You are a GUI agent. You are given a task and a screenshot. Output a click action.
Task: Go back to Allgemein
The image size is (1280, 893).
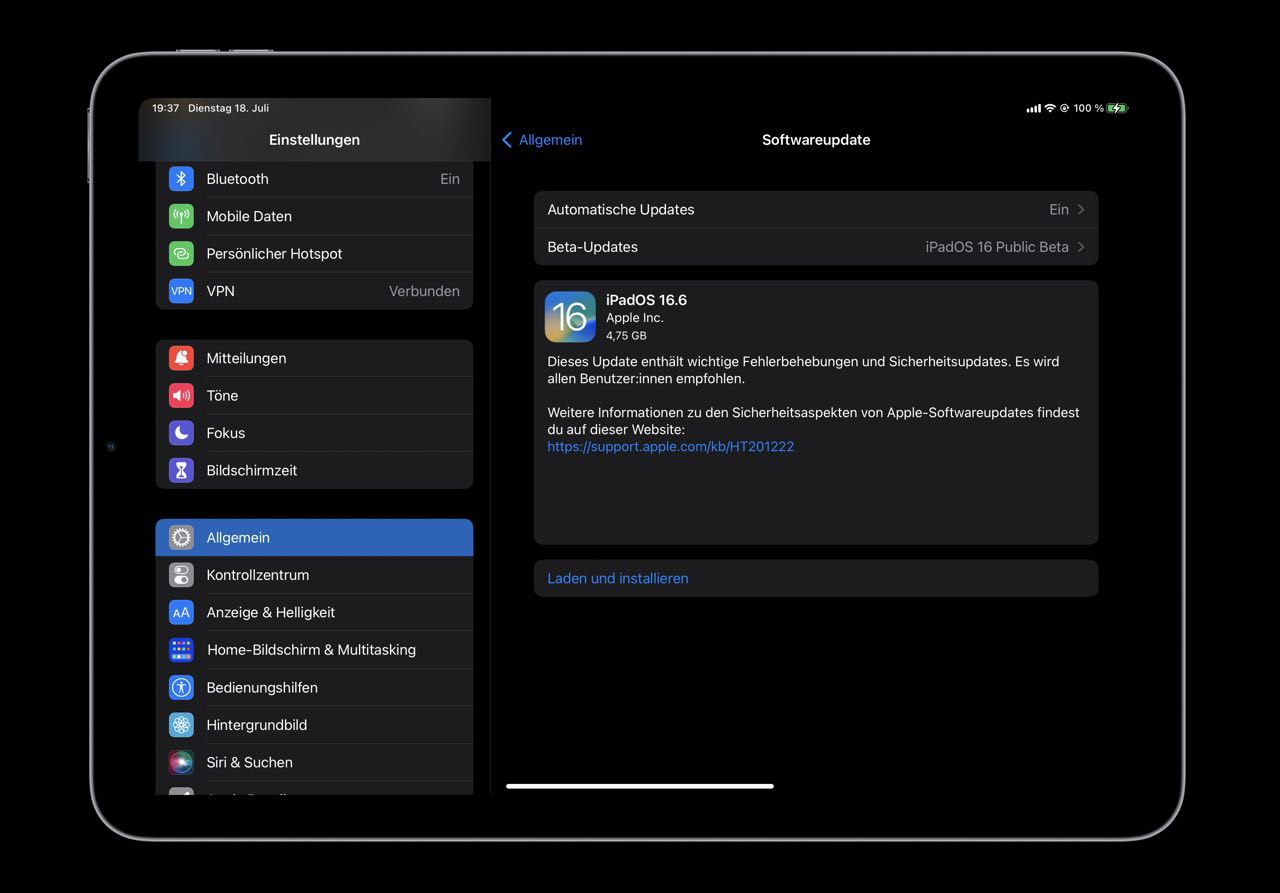tap(542, 140)
